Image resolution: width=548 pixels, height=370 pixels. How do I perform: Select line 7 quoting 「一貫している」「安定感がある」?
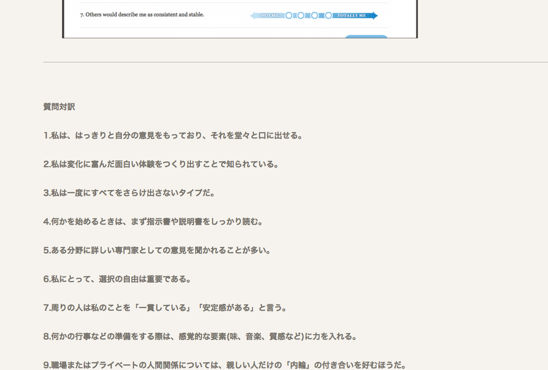(x=165, y=307)
